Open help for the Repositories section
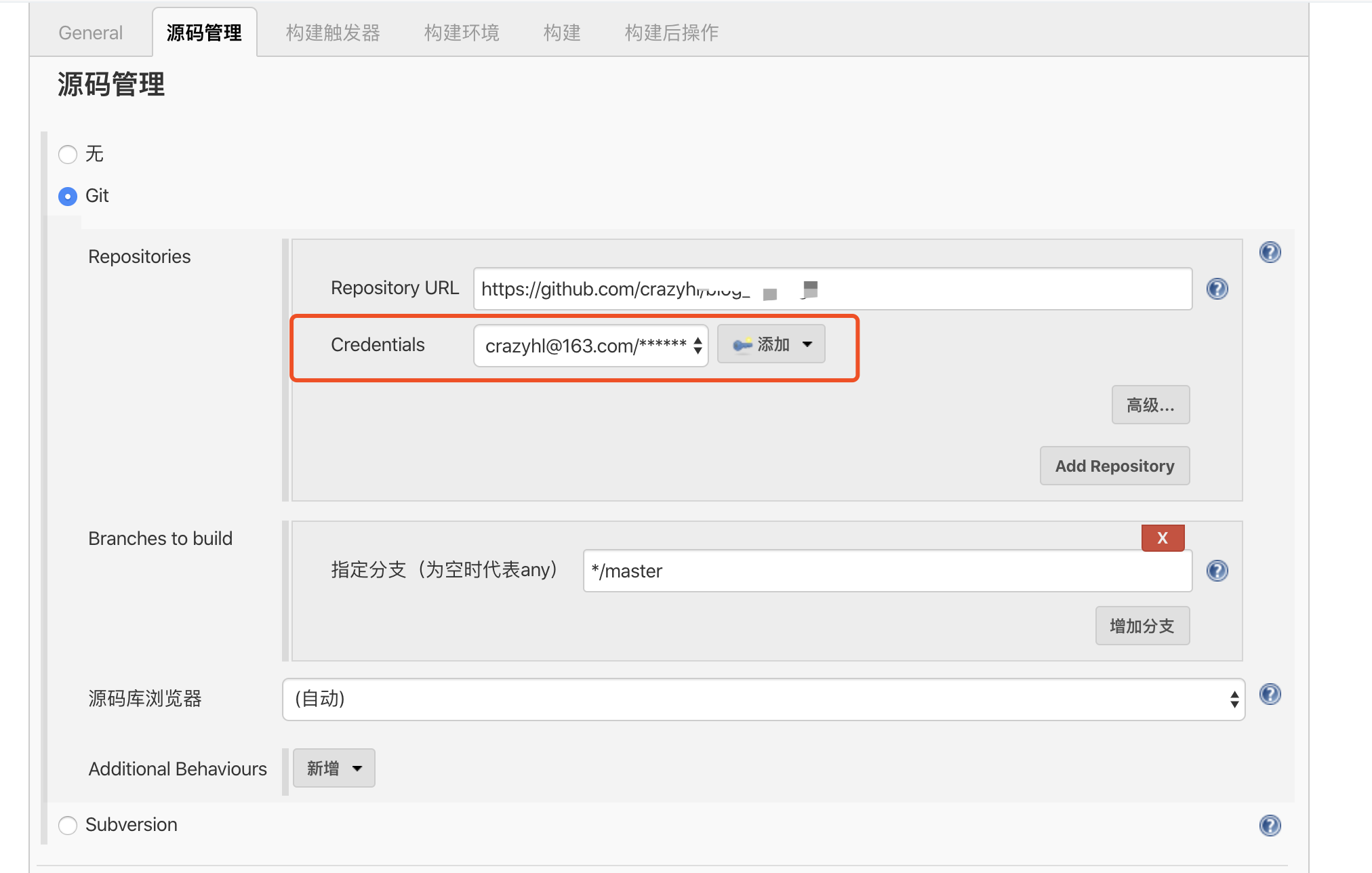This screenshot has width=1372, height=873. 1270,252
